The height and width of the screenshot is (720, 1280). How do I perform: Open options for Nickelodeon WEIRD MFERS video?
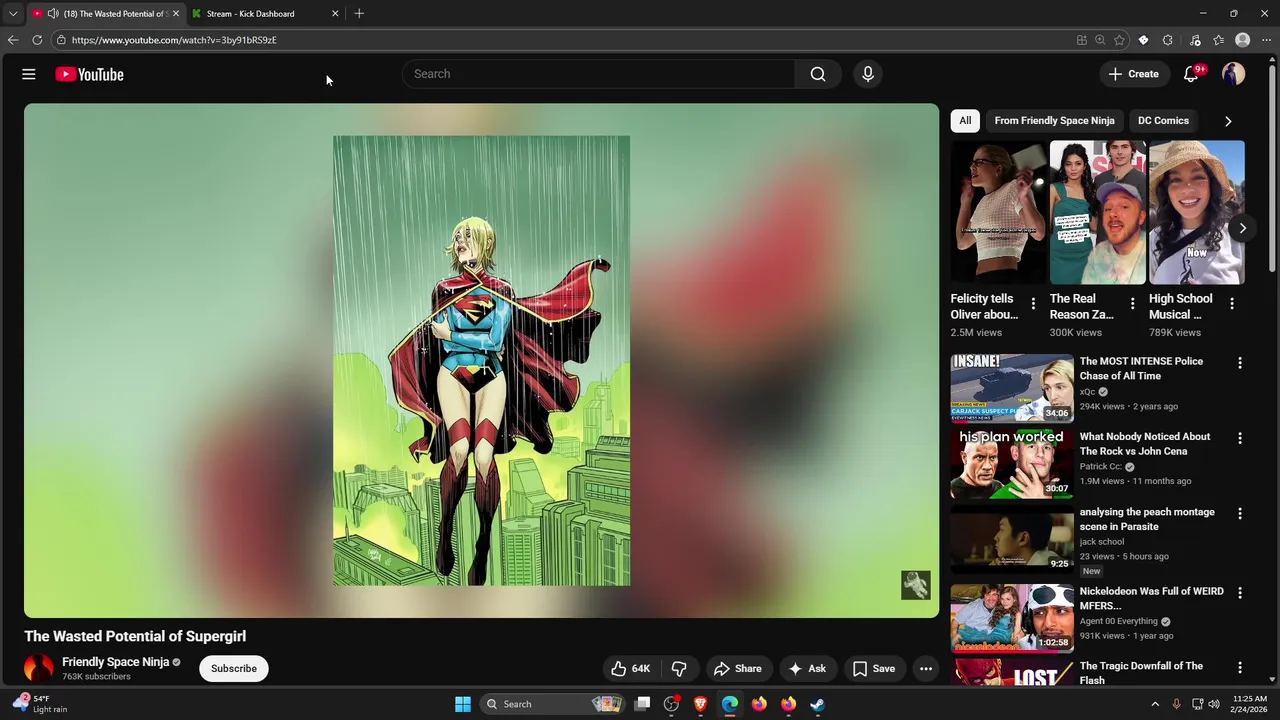coord(1240,593)
